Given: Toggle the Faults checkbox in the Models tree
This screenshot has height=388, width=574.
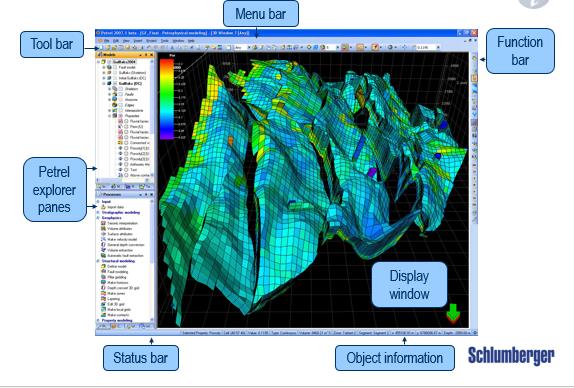Looking at the screenshot, I should coord(121,94).
